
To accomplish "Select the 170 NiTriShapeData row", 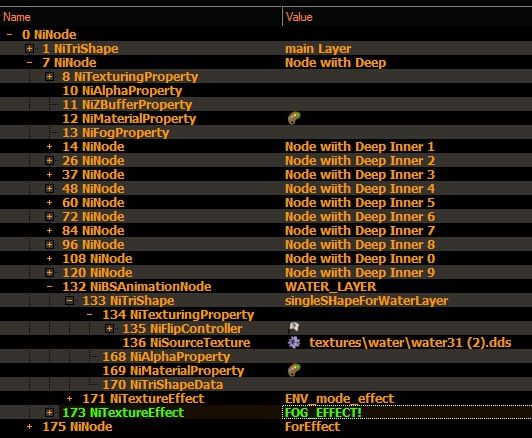I will (x=266, y=384).
